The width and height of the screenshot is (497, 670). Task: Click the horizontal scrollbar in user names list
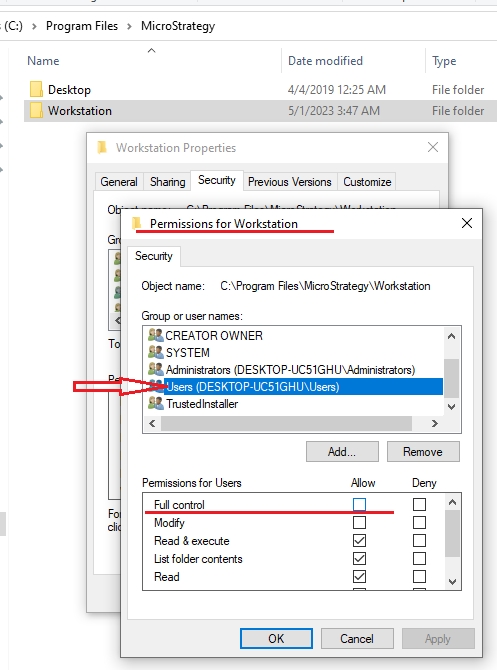point(286,423)
